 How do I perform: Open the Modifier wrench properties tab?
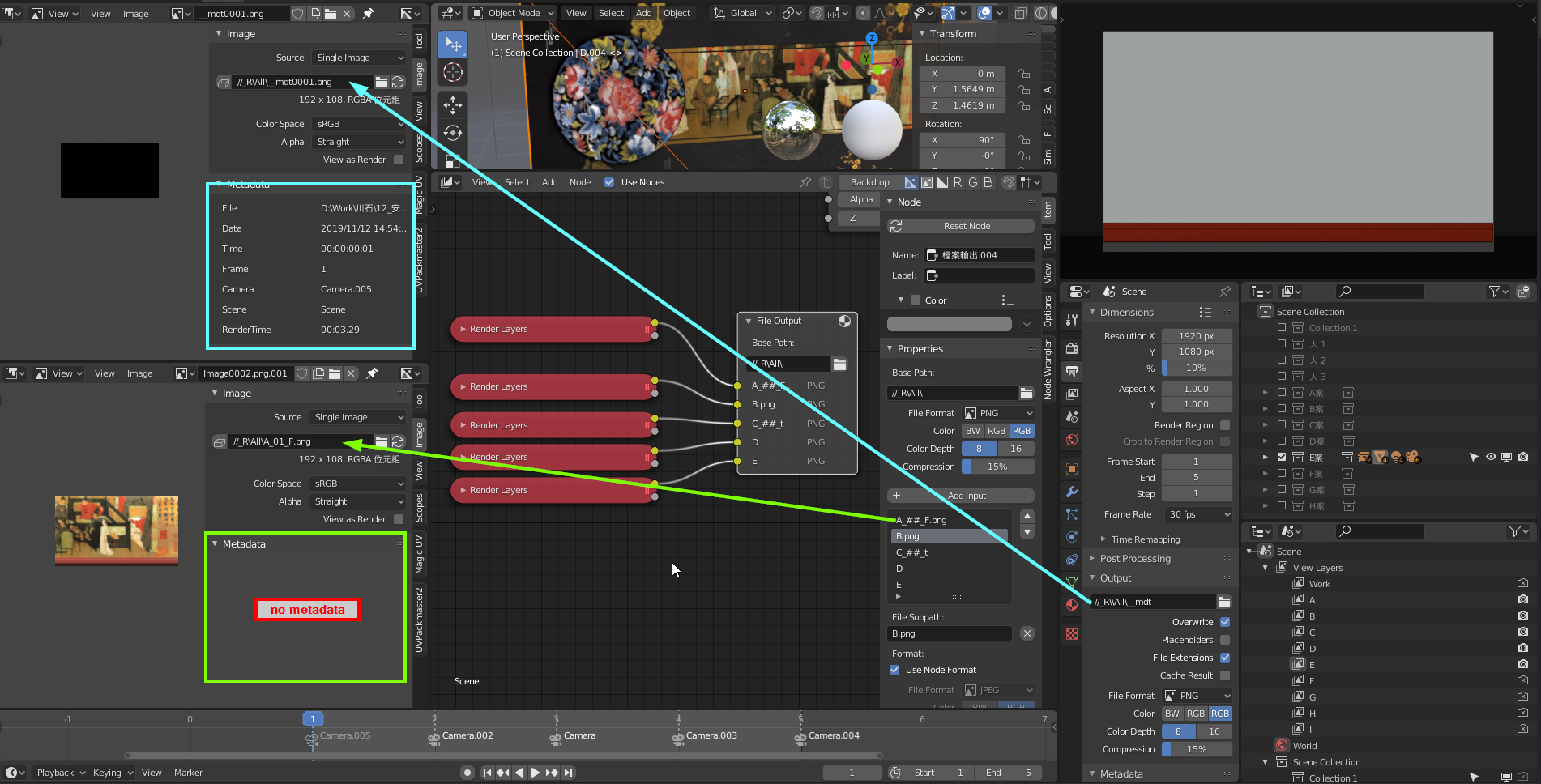pos(1072,492)
